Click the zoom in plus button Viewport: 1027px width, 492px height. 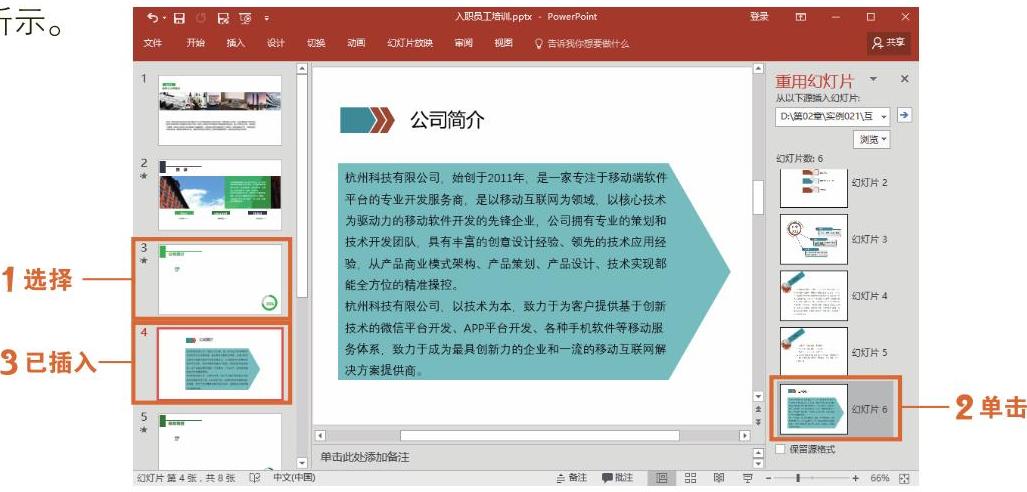[855, 478]
